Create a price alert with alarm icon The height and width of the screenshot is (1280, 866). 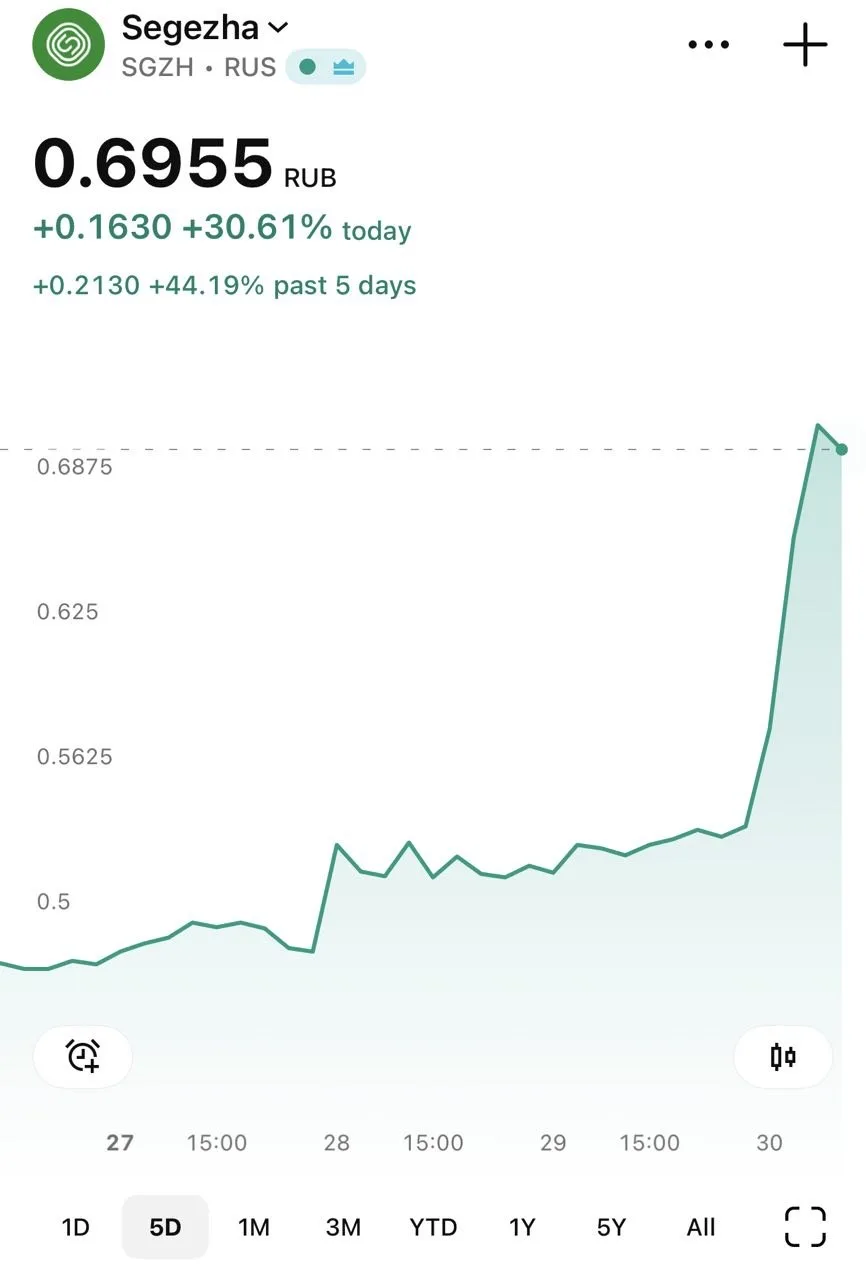83,1056
